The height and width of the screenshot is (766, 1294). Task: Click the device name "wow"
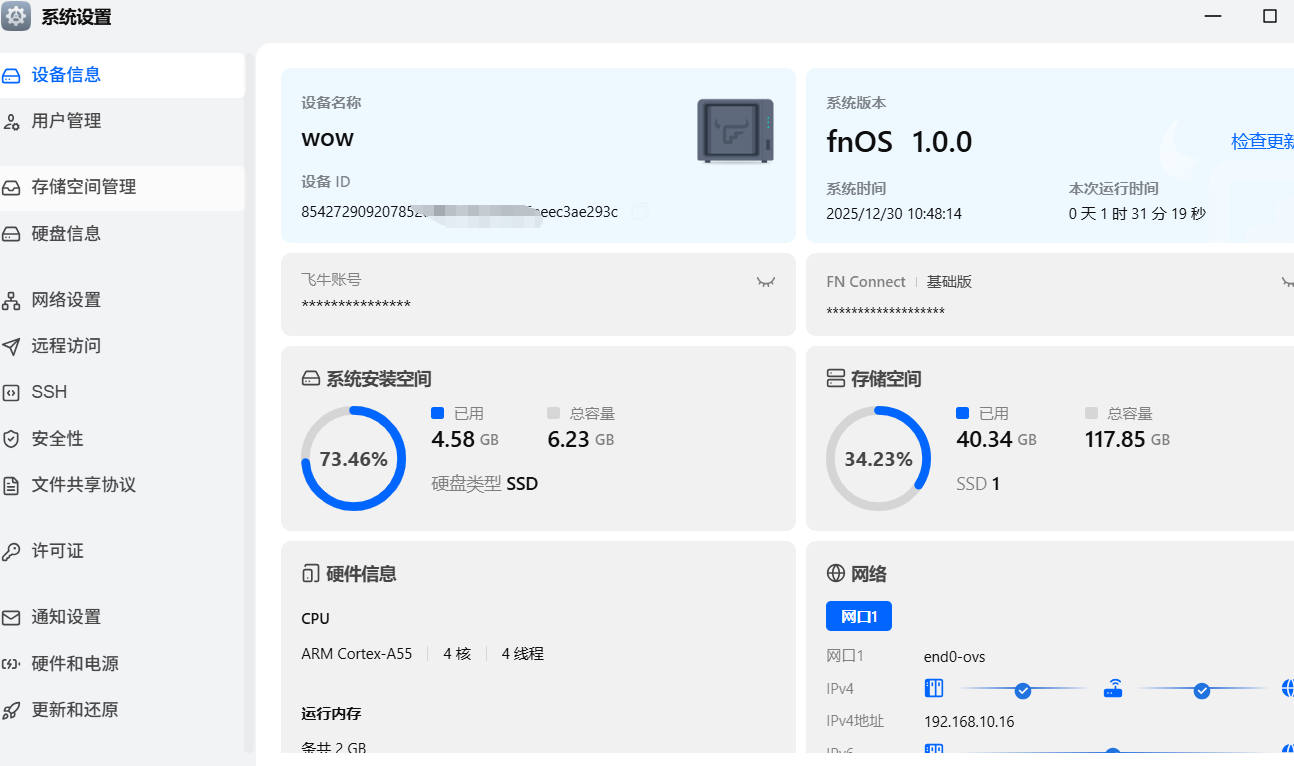click(x=328, y=138)
